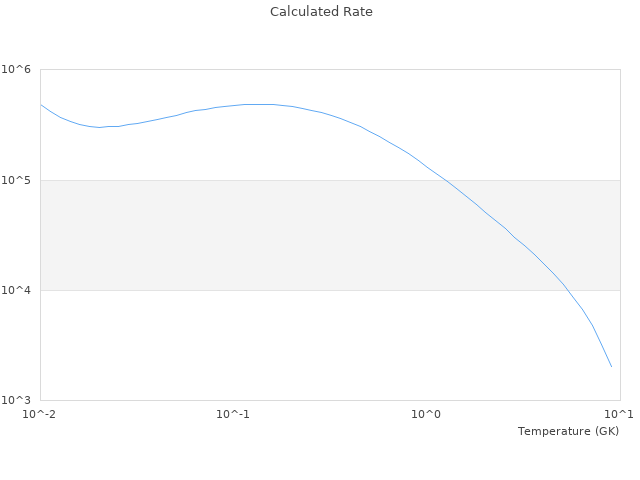Click the curve's local minimum near 10^-2
640x480 pixels.
coord(100,127)
